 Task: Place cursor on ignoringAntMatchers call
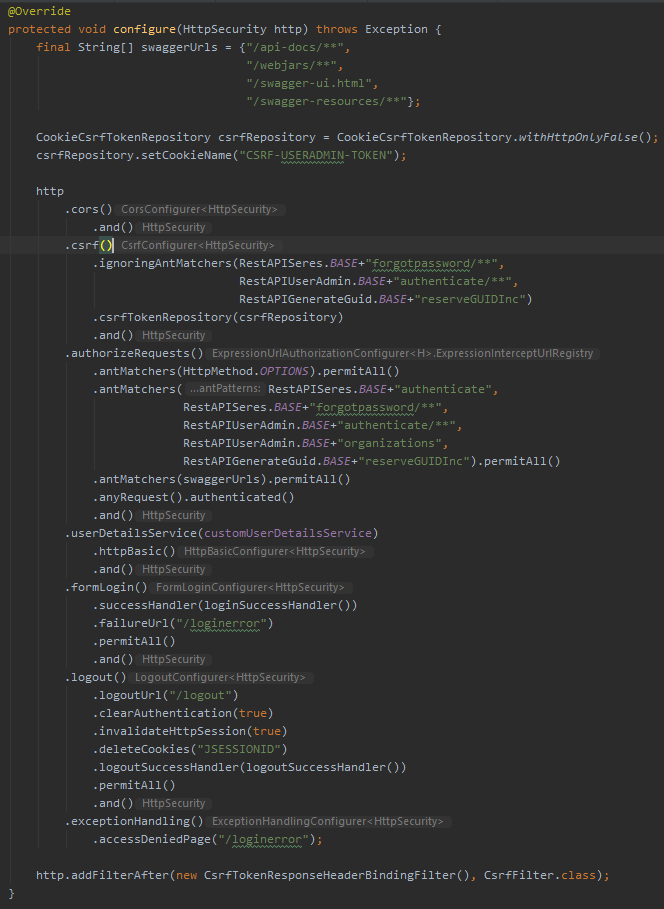[x=162, y=264]
